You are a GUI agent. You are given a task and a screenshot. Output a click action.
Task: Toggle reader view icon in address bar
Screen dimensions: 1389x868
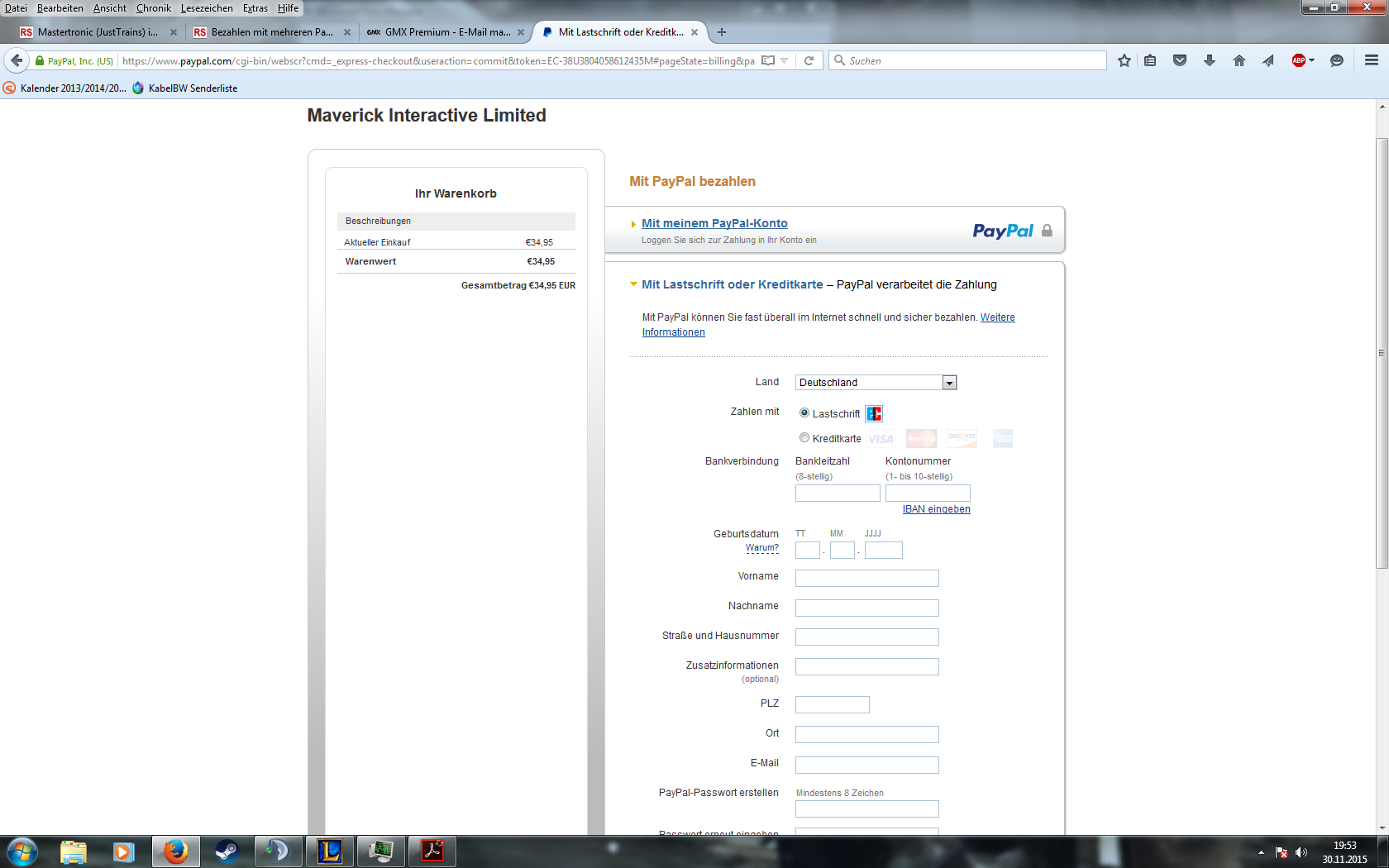pos(768,60)
